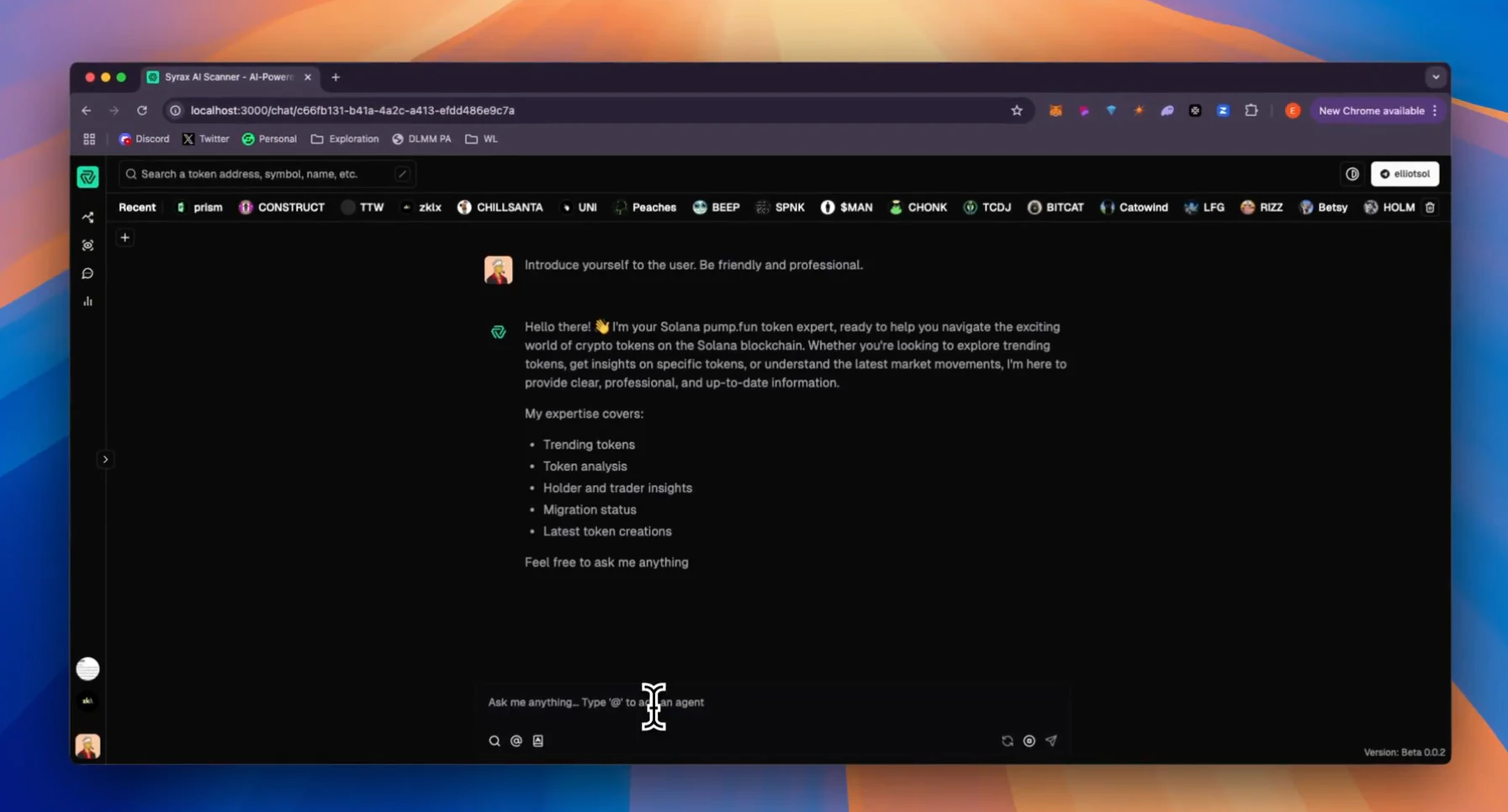Open the chat bubble sidebar icon

87,273
